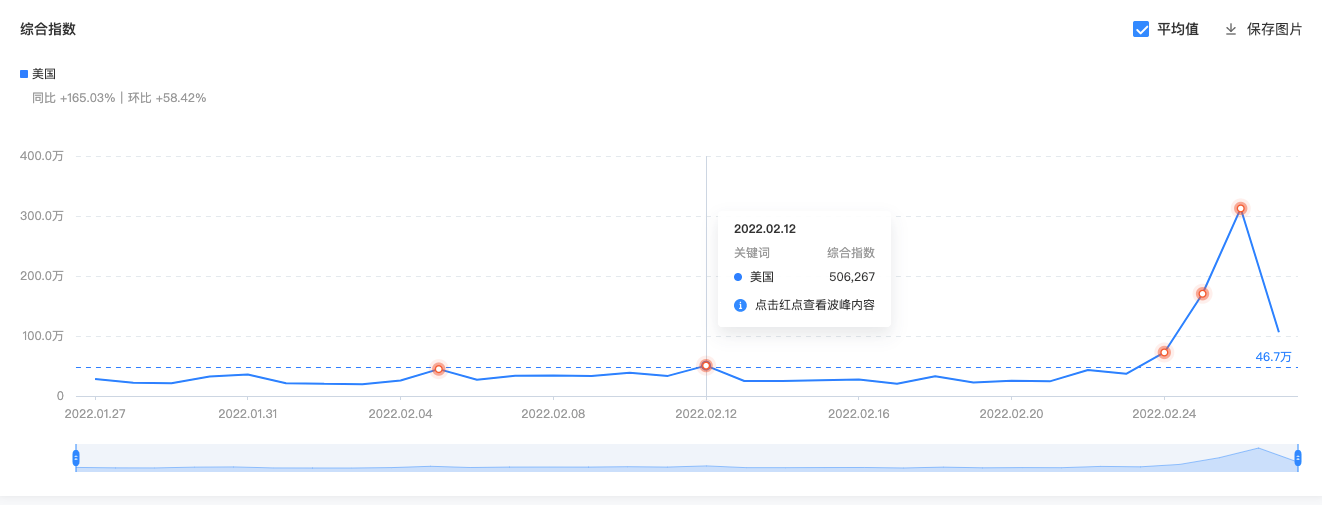Click the 美国 blue dot in tooltip
This screenshot has height=505, width=1322.
click(x=738, y=277)
